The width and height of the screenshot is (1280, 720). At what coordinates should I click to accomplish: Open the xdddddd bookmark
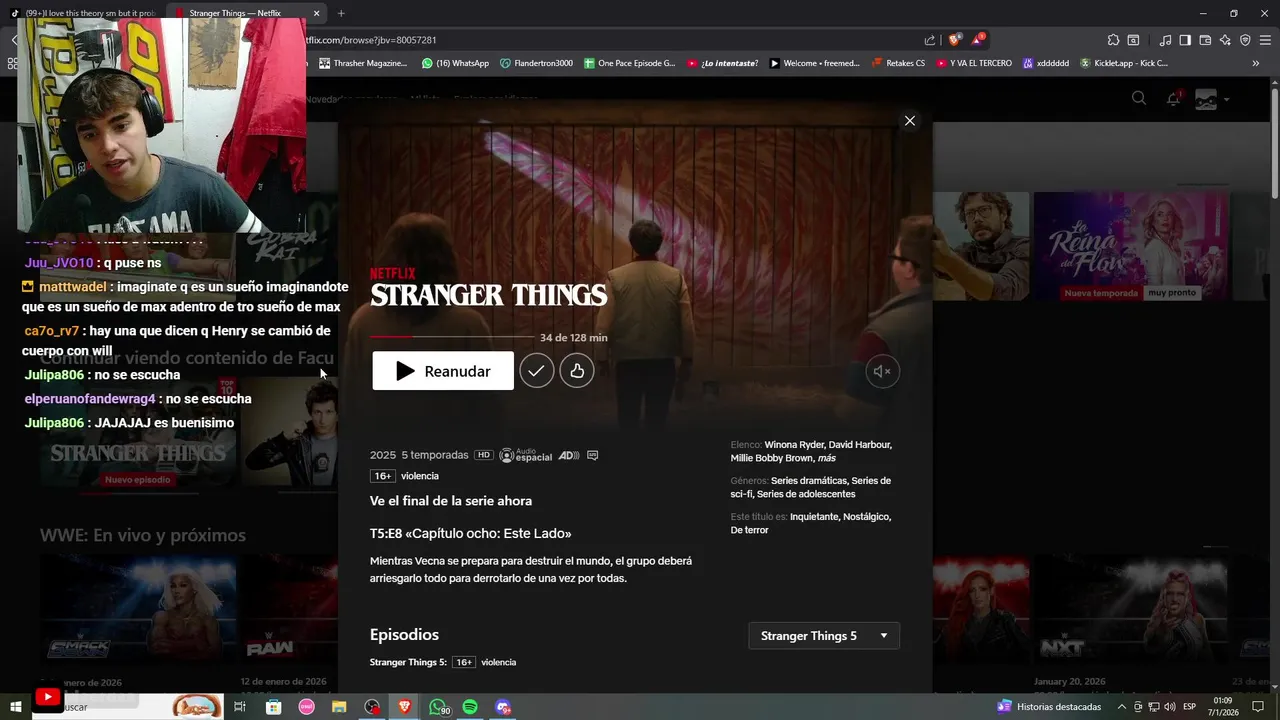click(x=1045, y=63)
